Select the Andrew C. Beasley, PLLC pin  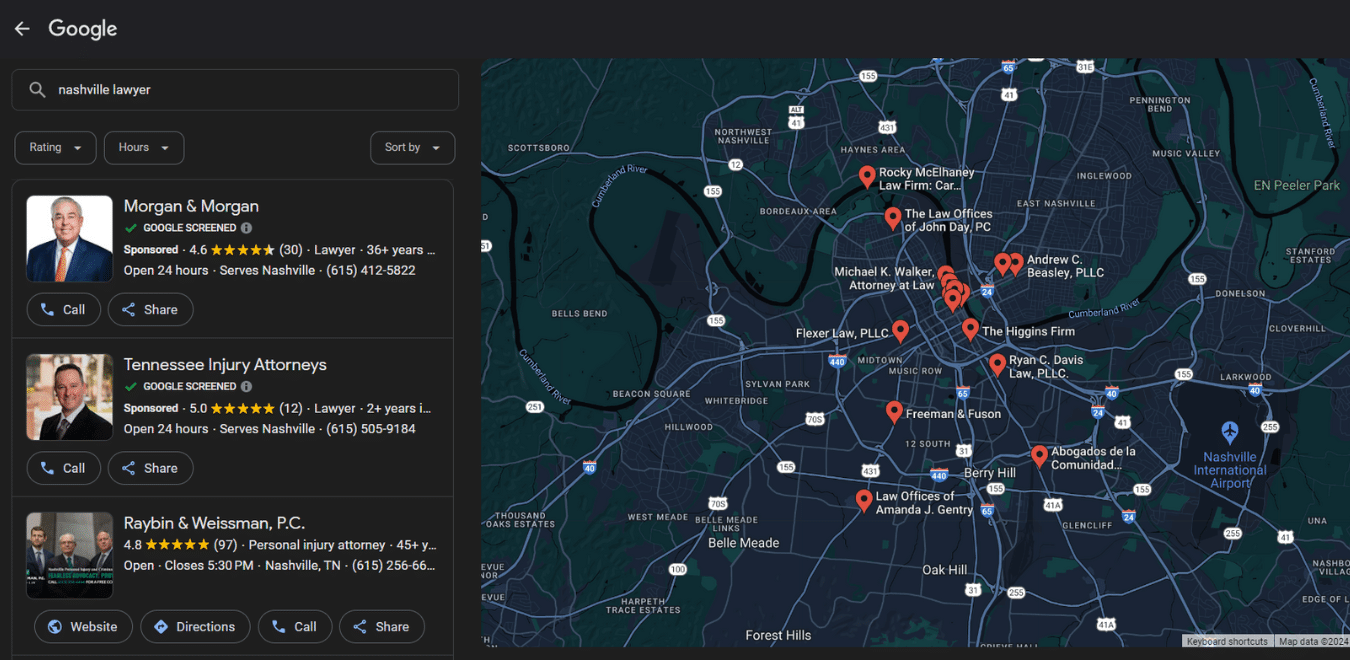[x=1016, y=264]
